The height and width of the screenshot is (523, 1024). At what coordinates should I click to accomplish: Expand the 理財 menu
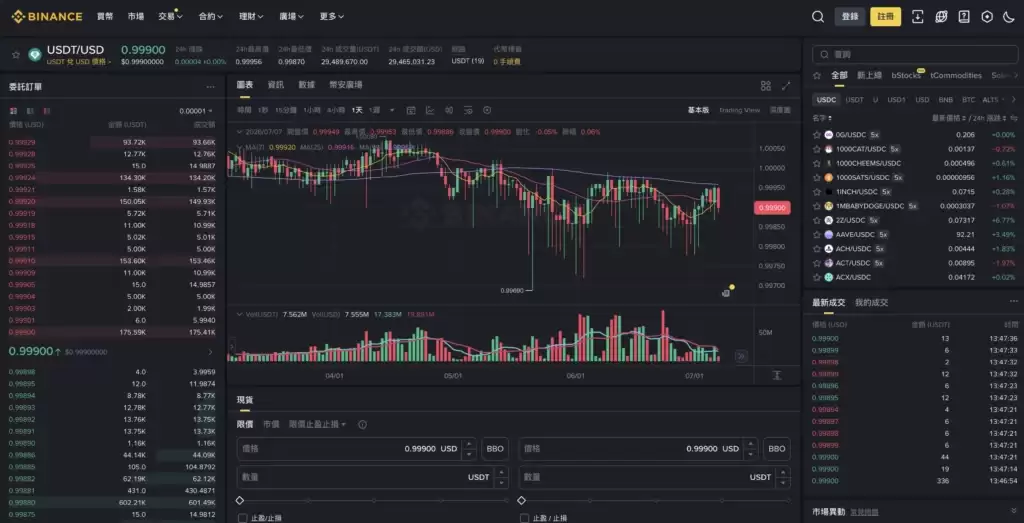tap(251, 16)
